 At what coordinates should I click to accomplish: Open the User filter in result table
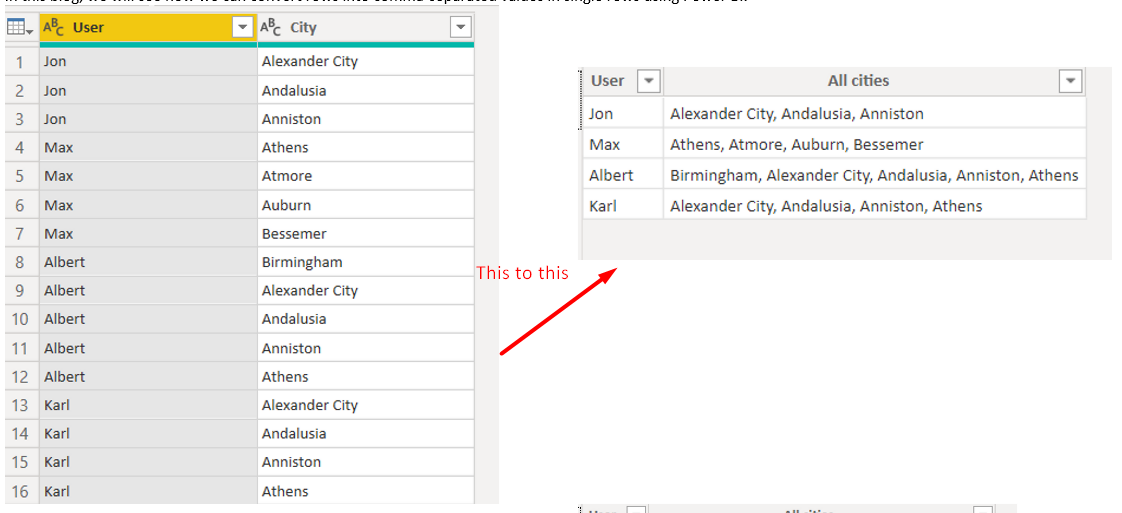pyautogui.click(x=648, y=81)
